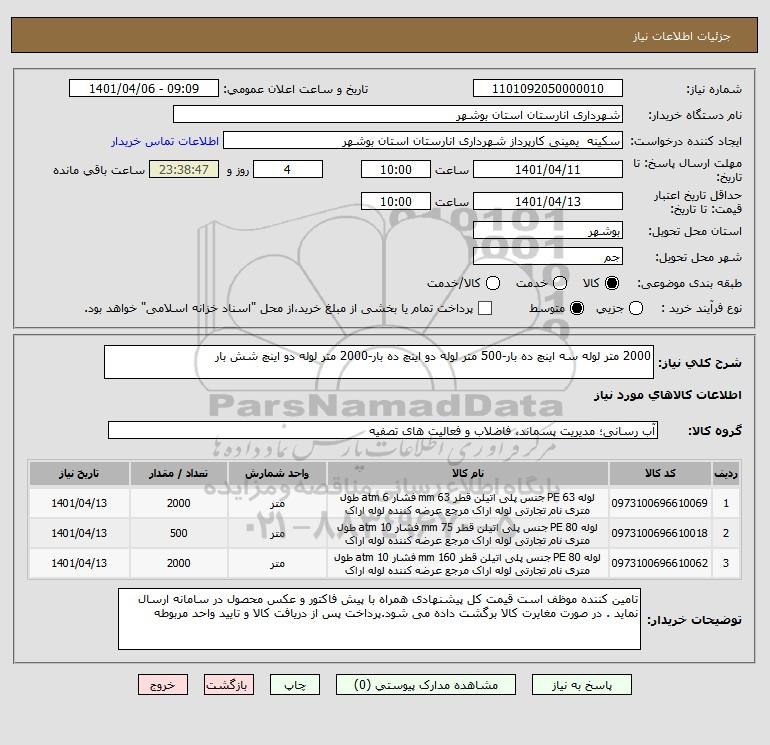Choose the متوسط purchase type radio
The width and height of the screenshot is (770, 745).
tap(577, 308)
